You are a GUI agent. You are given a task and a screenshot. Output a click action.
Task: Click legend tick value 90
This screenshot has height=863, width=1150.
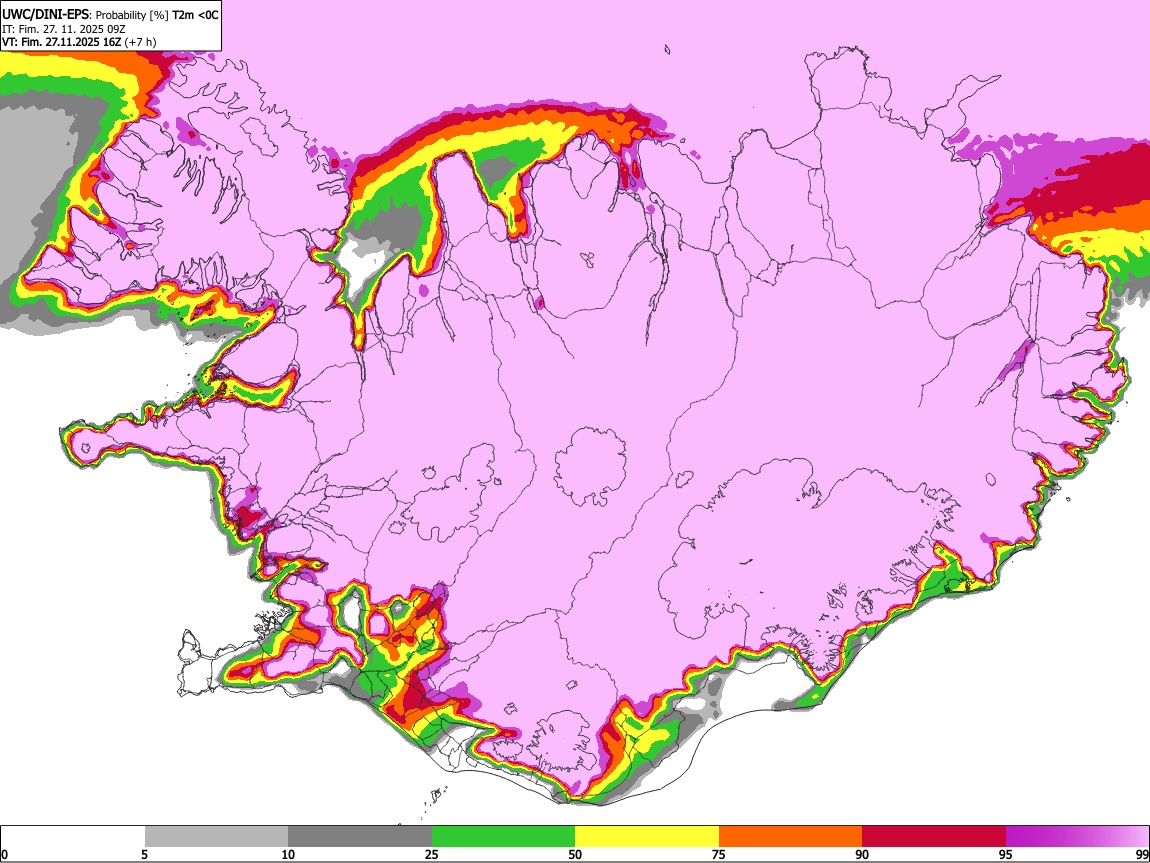point(862,854)
